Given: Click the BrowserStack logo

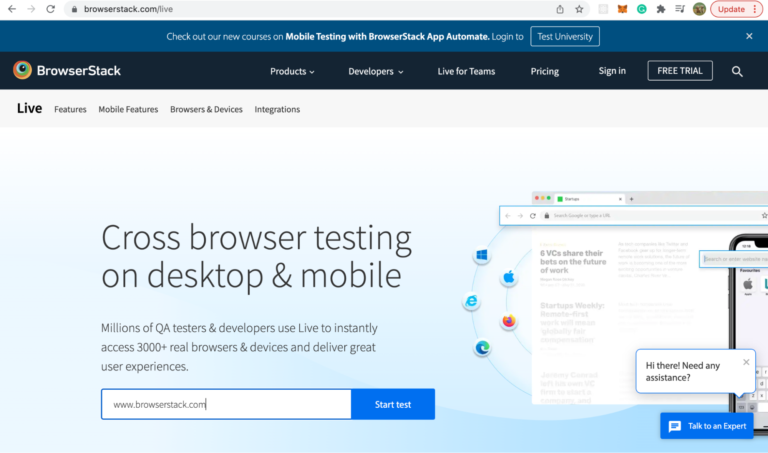Looking at the screenshot, I should pos(67,71).
